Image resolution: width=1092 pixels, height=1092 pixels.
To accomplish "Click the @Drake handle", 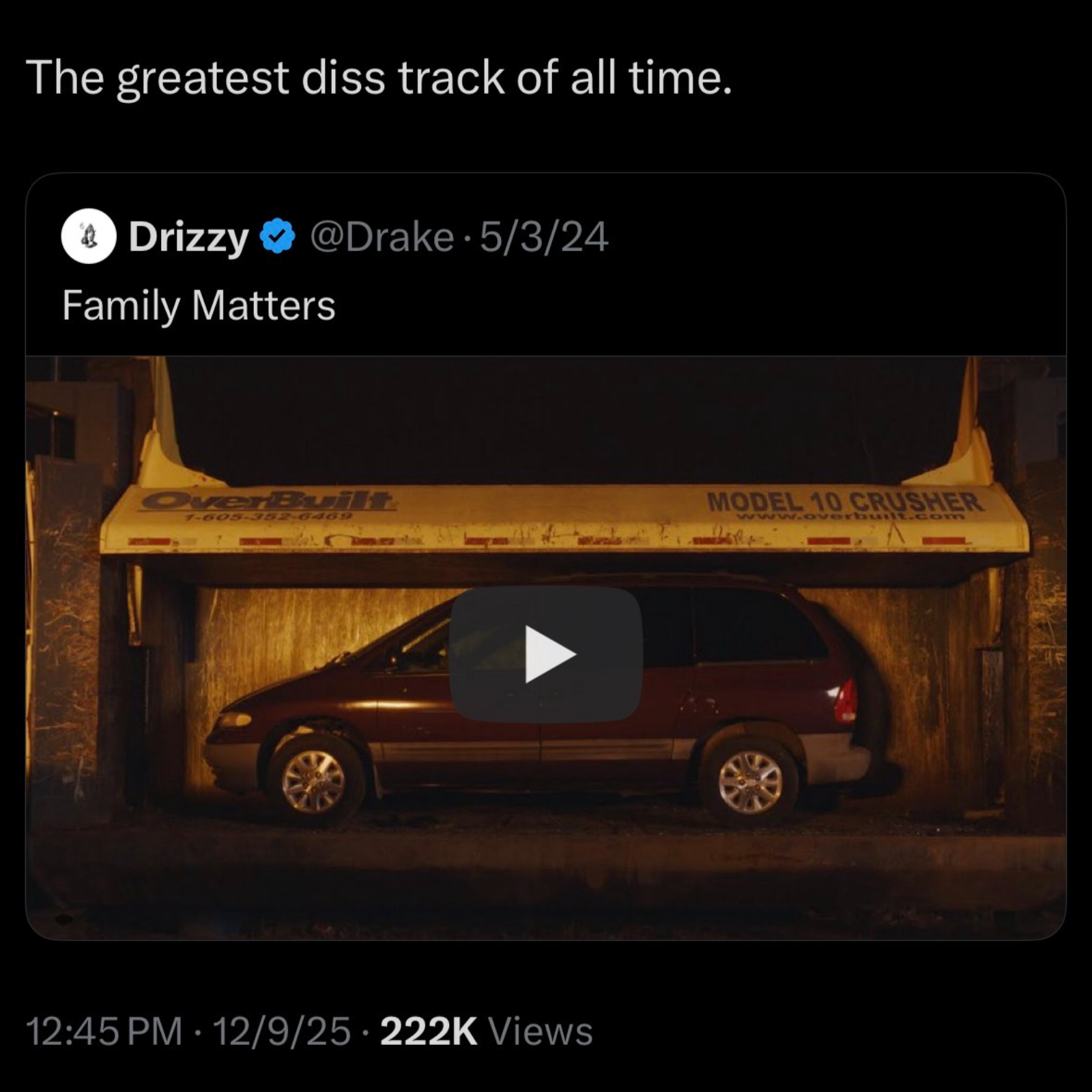I will (x=382, y=238).
